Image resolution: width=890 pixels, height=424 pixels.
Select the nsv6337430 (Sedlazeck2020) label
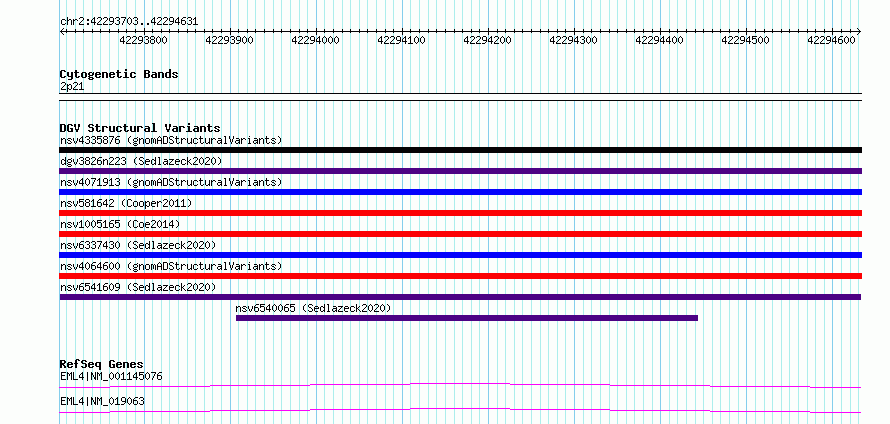[x=138, y=245]
